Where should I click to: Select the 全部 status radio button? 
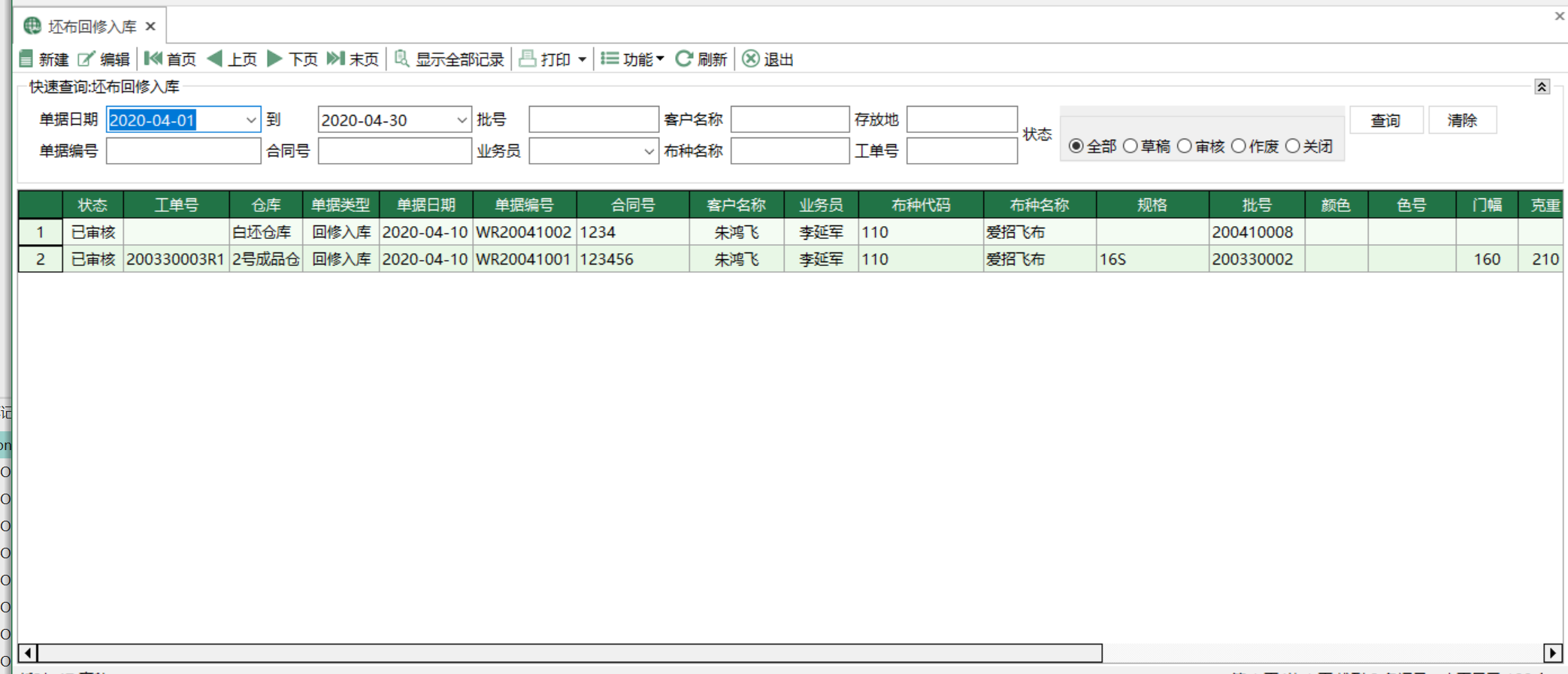(1076, 146)
